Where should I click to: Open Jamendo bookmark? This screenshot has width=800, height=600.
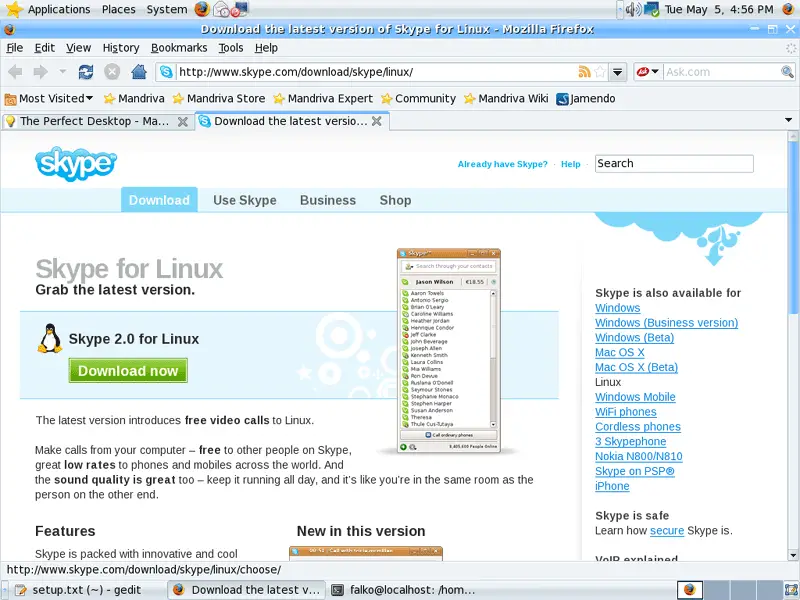point(586,98)
